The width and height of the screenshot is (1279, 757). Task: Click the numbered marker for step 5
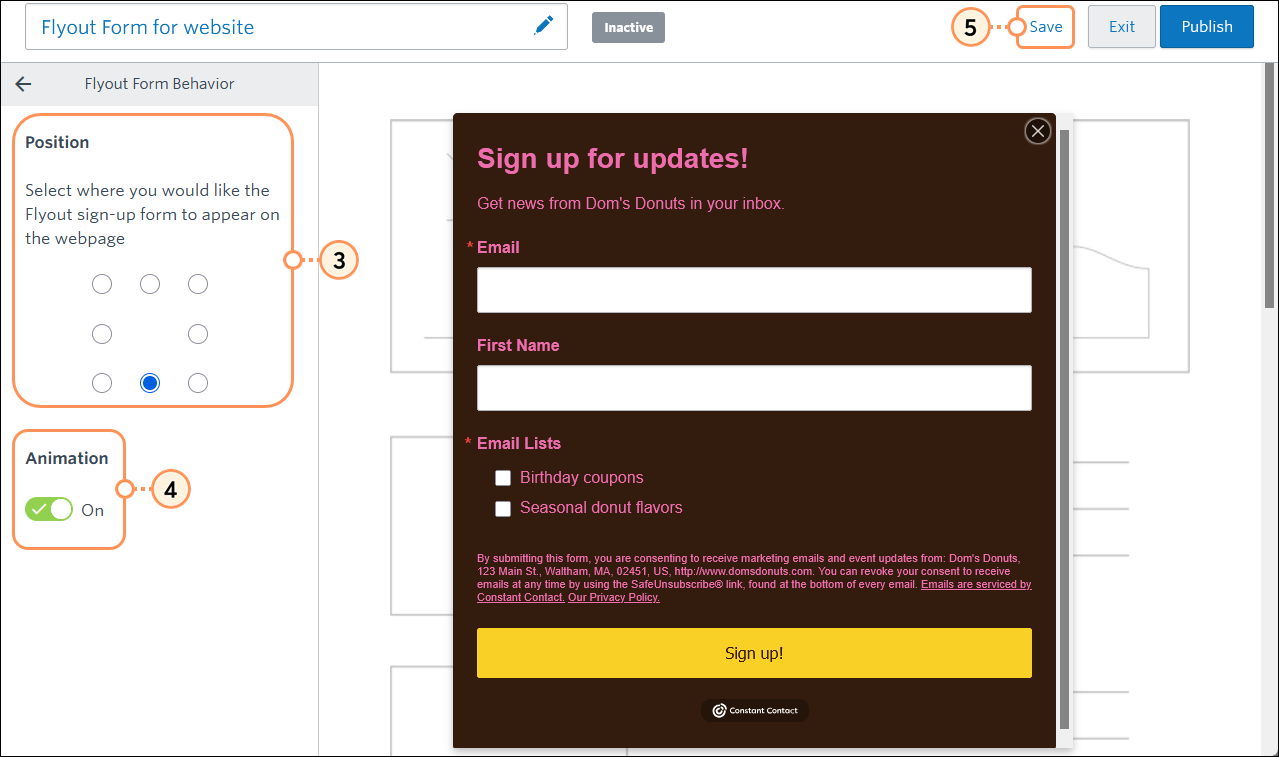point(971,28)
